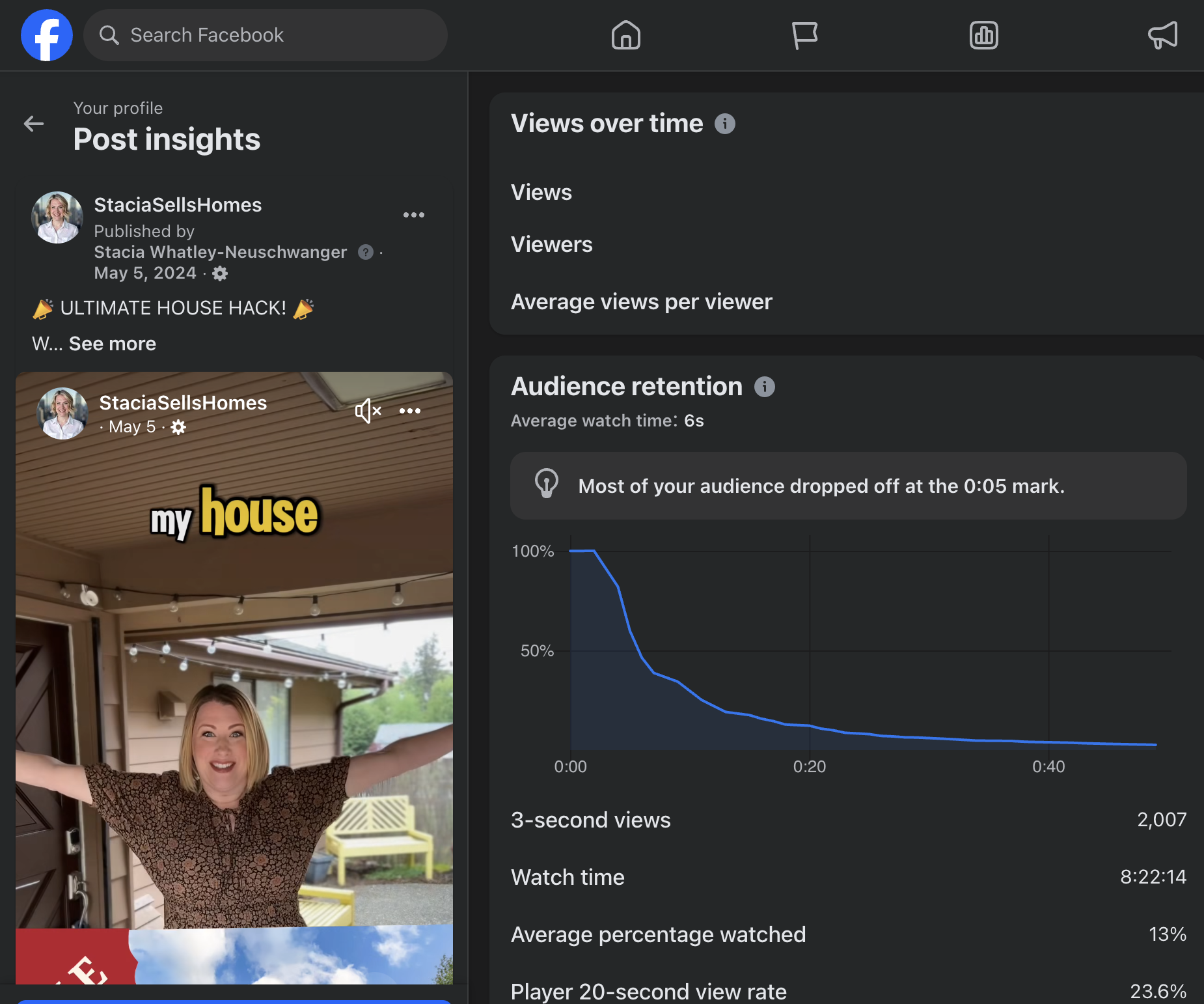The width and height of the screenshot is (1204, 1004).
Task: Click the post audience gear icon
Action: 220,273
